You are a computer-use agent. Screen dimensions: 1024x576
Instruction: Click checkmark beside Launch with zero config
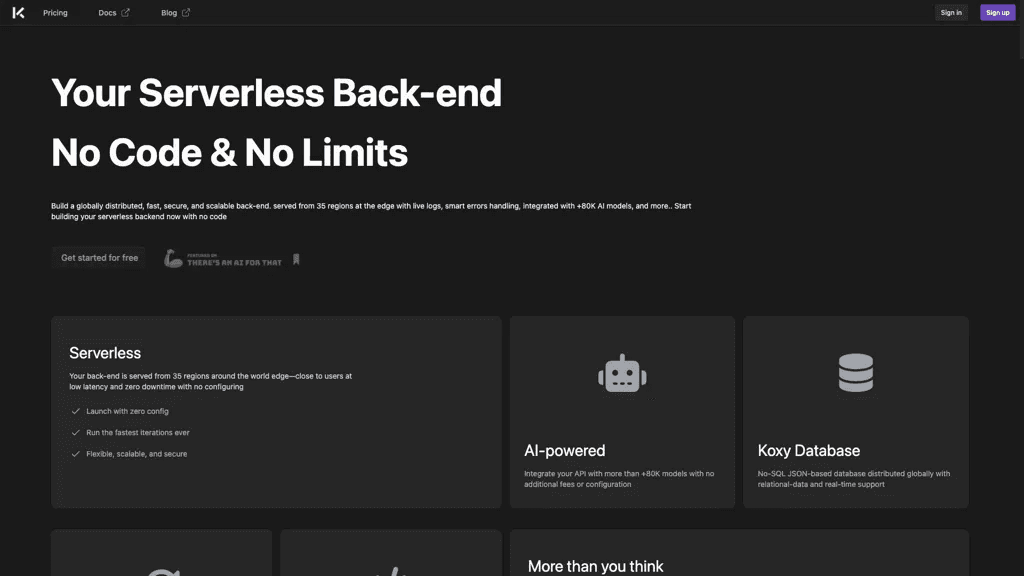tap(76, 411)
